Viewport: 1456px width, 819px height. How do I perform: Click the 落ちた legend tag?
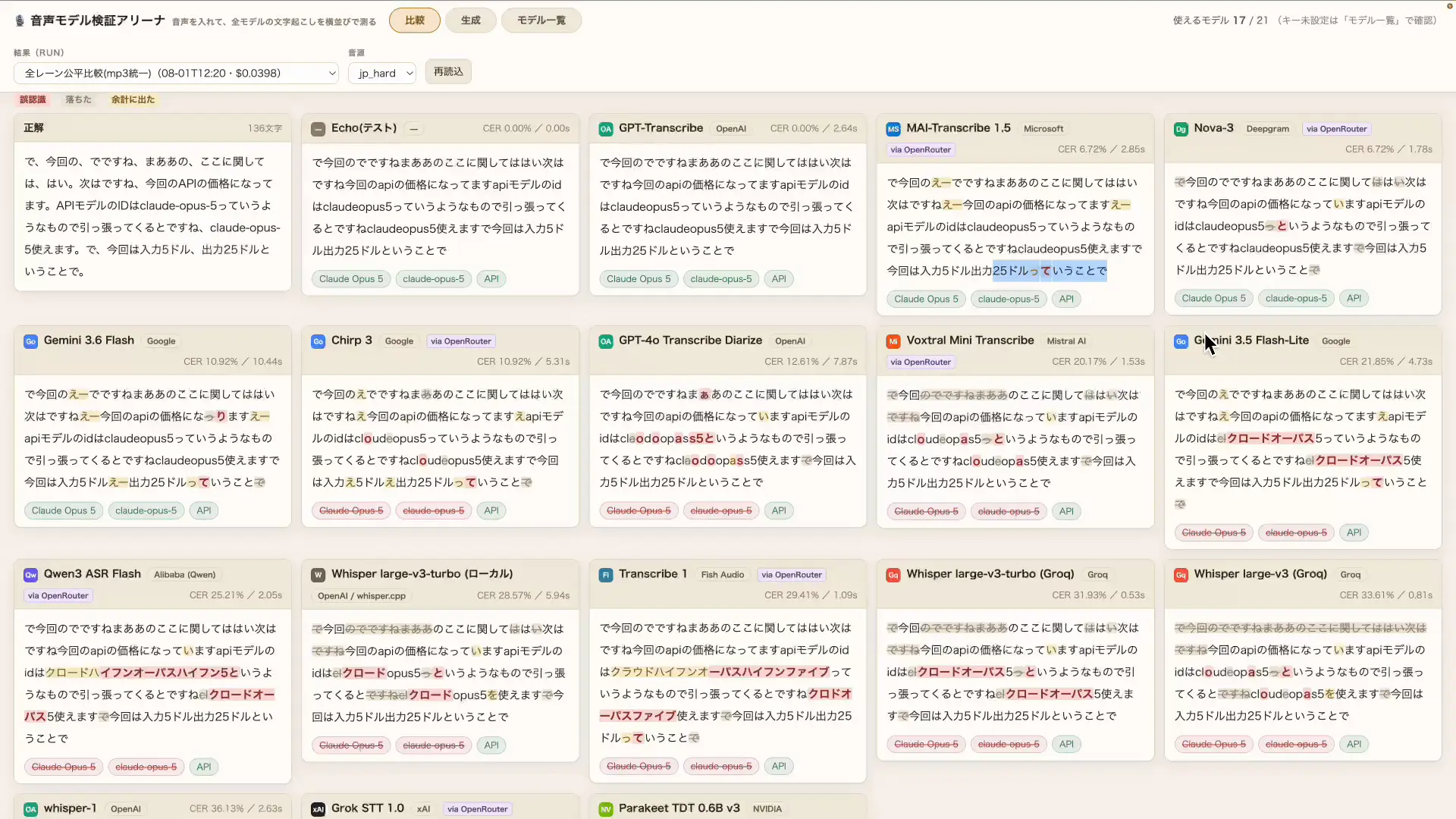pos(78,99)
